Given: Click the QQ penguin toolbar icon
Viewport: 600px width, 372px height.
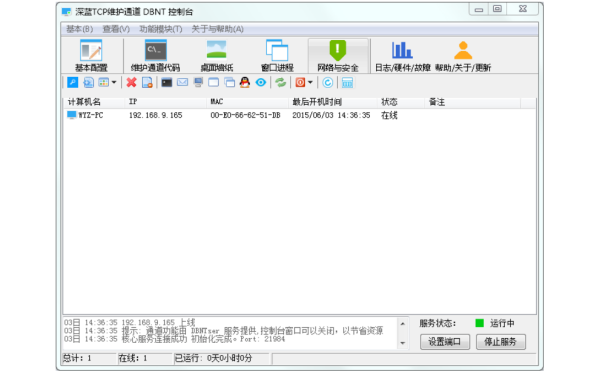Looking at the screenshot, I should [x=245, y=82].
